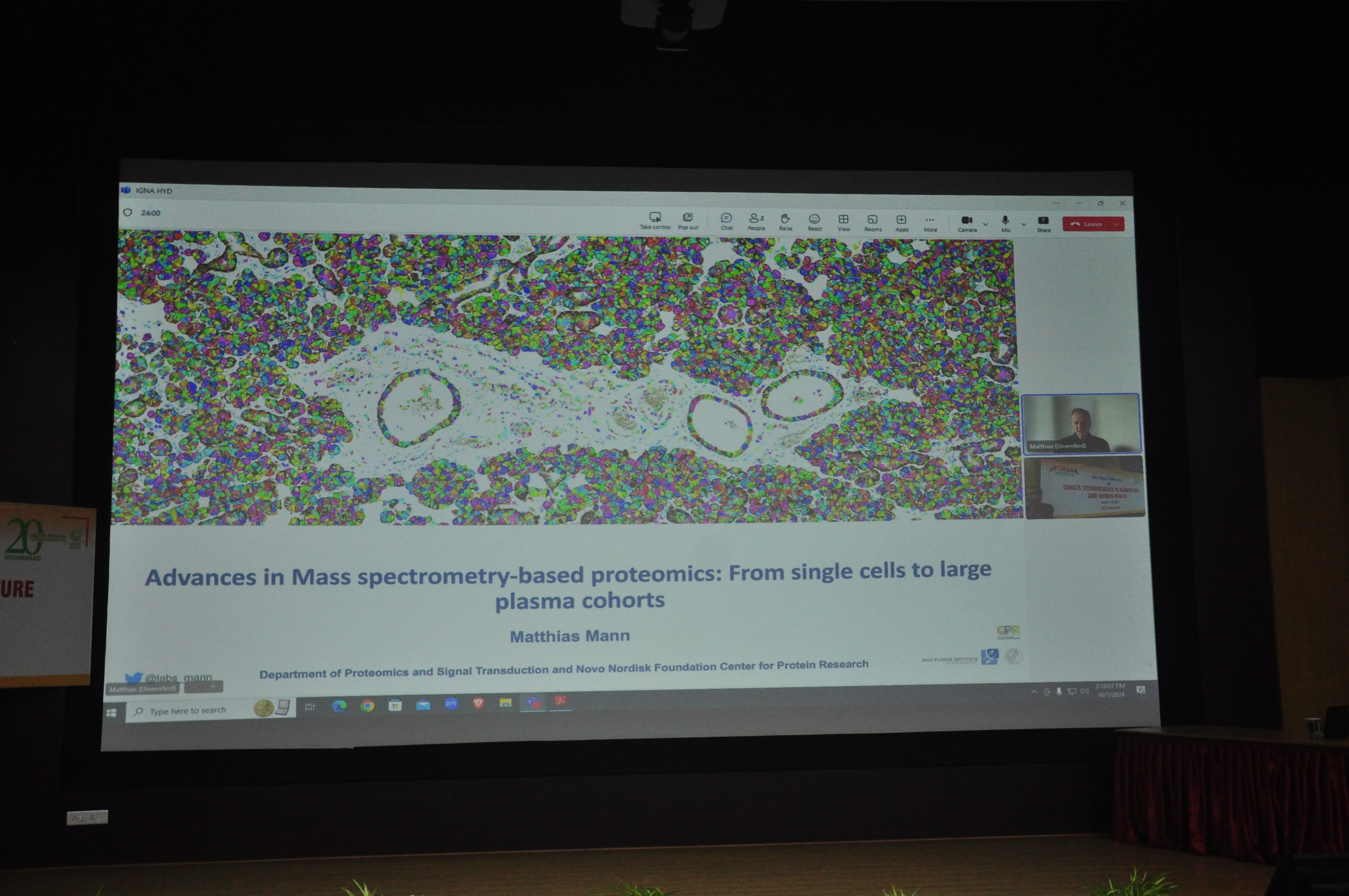1349x896 pixels.
Task: Click the Share content button
Action: (1043, 223)
